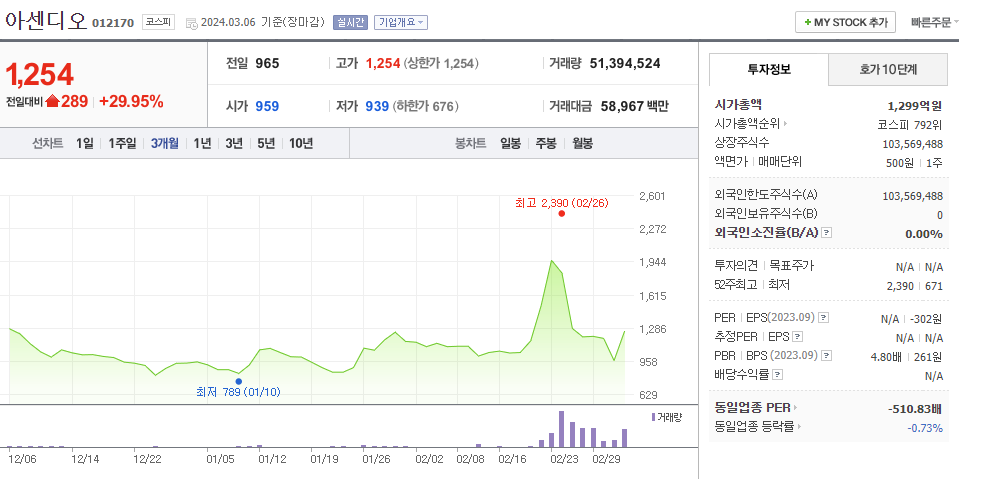The height and width of the screenshot is (479, 983).
Task: Select the 3년 line chart period
Action: click(234, 143)
